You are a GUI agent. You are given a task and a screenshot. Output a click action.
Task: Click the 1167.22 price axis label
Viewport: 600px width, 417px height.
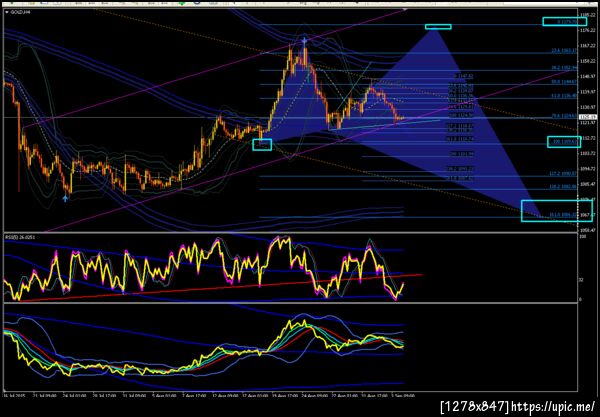pos(588,46)
